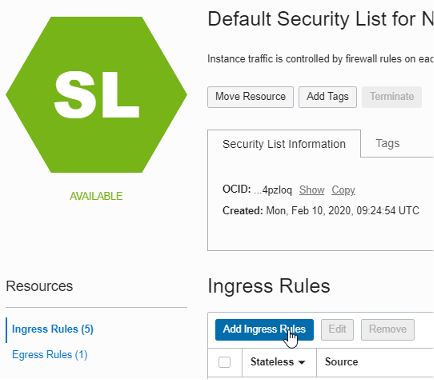Click the Add Ingress Rules button
Screen dimensions: 434x380
click(x=264, y=330)
